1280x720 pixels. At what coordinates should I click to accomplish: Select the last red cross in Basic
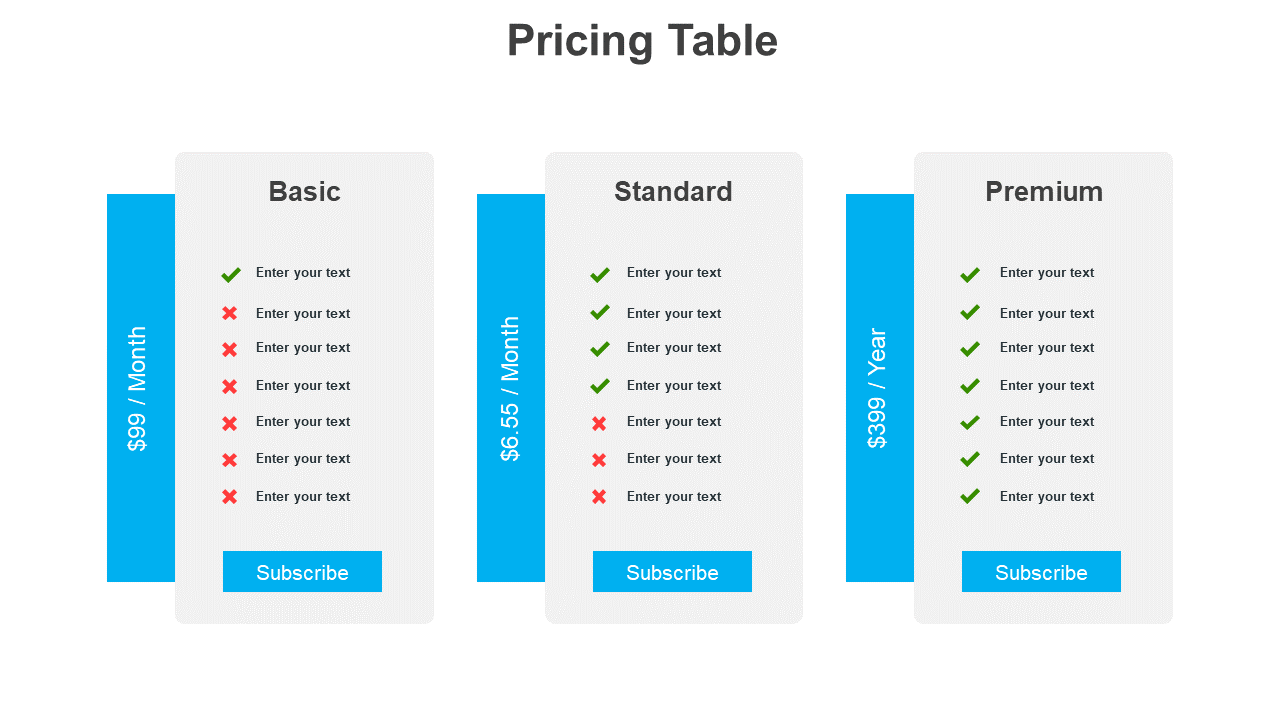click(x=230, y=497)
